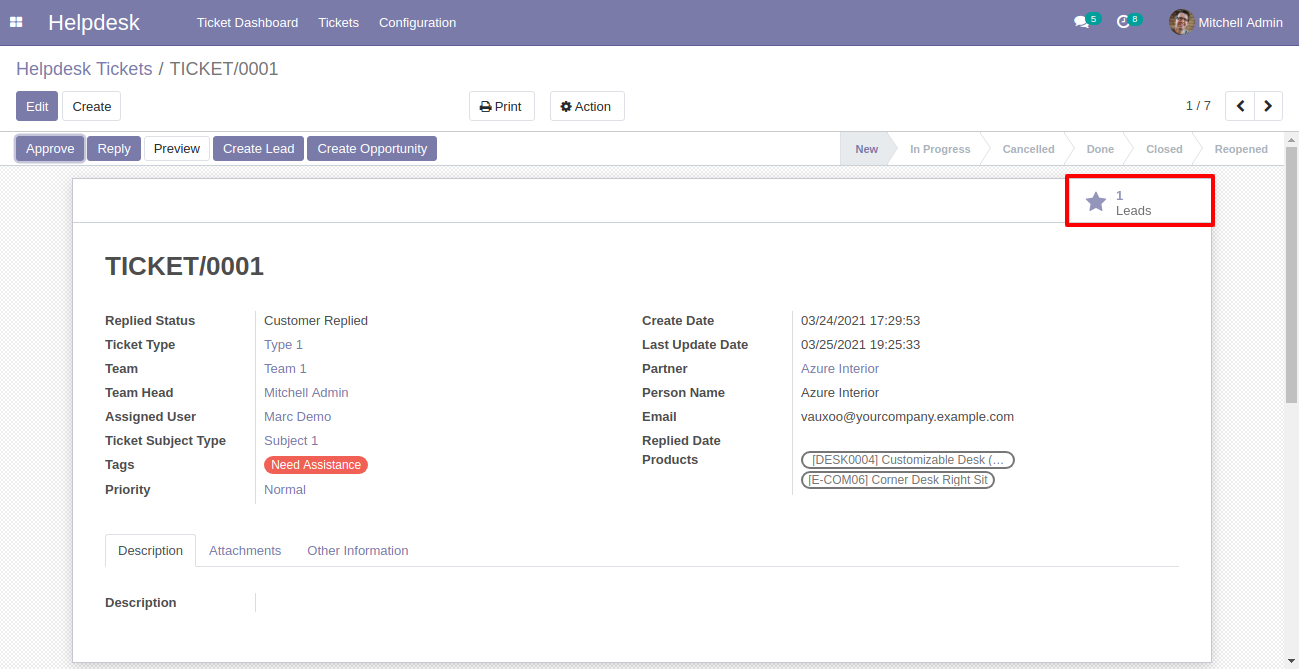Viewport: 1299px width, 669px height.
Task: Open the Azure Interior partner link
Action: (x=839, y=368)
